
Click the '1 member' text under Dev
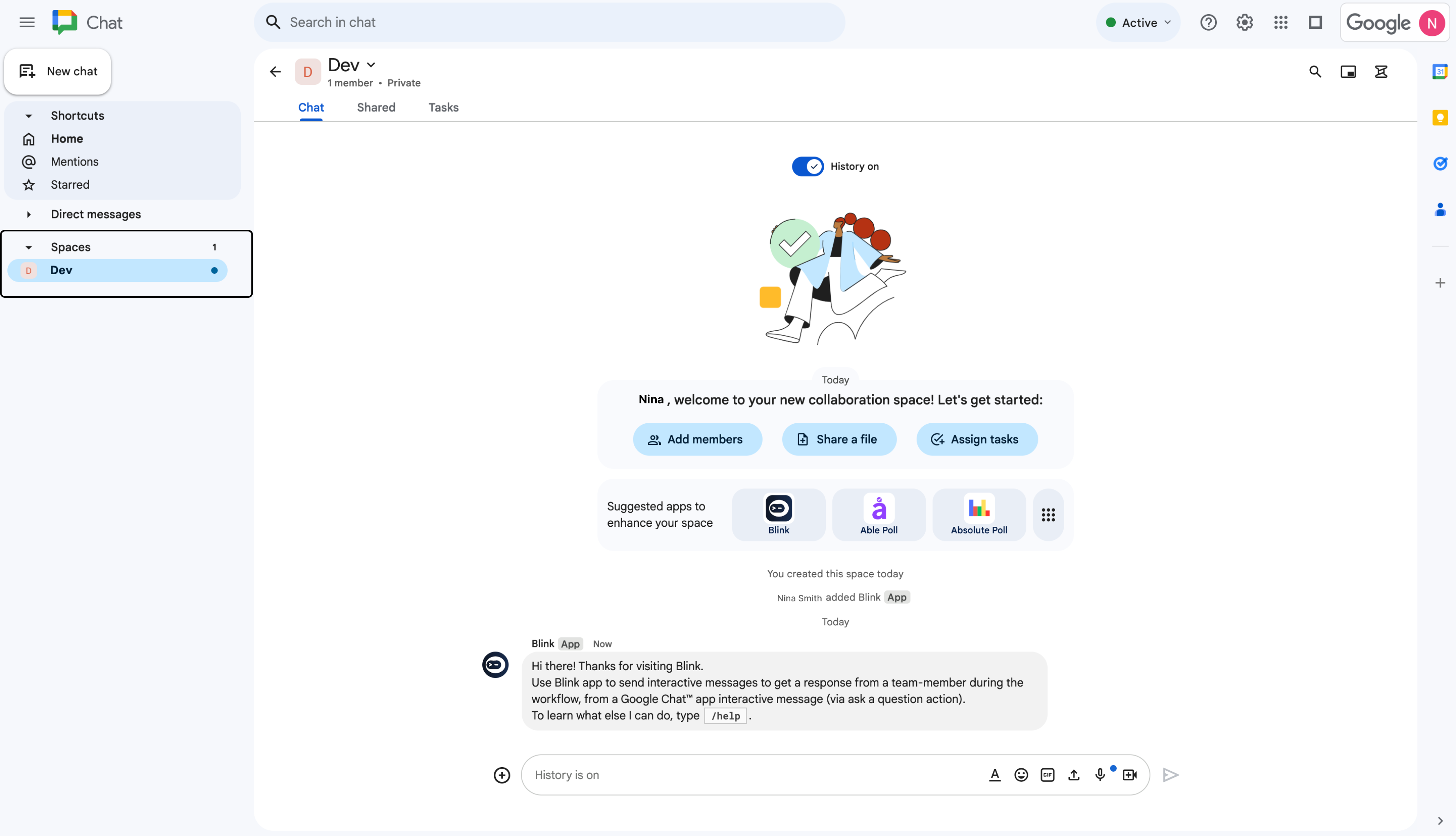point(350,83)
